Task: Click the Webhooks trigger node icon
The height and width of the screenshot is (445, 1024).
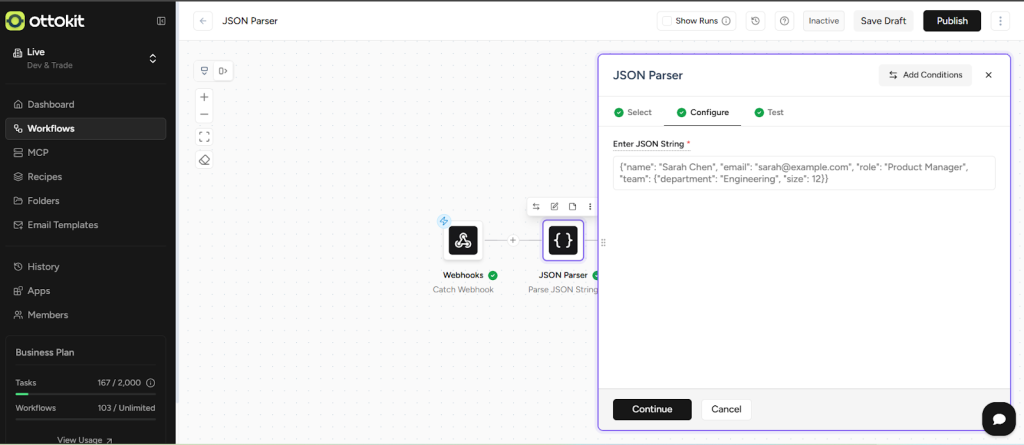Action: [x=462, y=240]
